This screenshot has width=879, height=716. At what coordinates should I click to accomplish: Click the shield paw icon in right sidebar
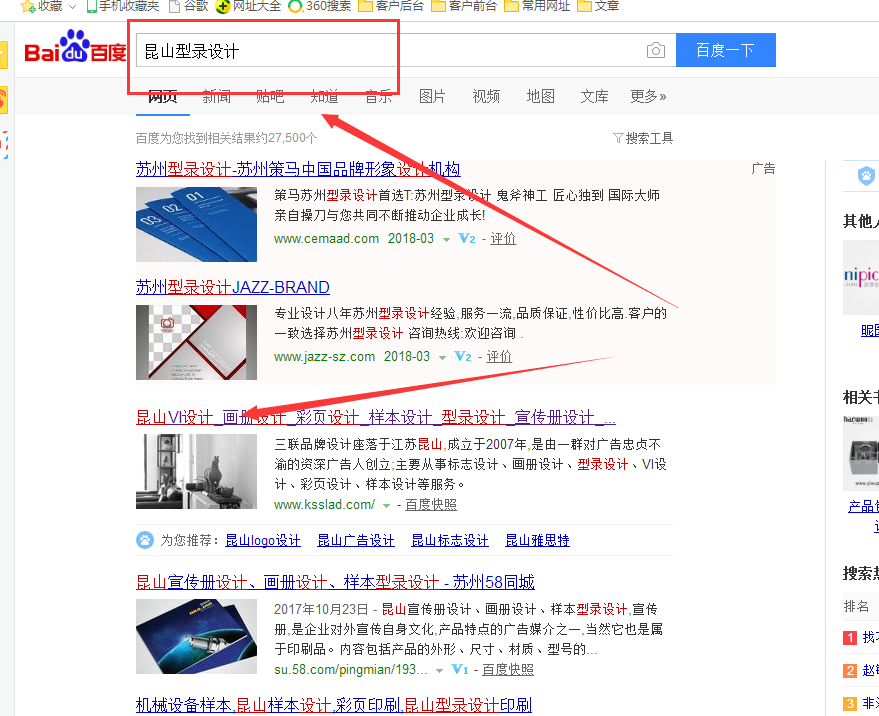pyautogui.click(x=866, y=175)
